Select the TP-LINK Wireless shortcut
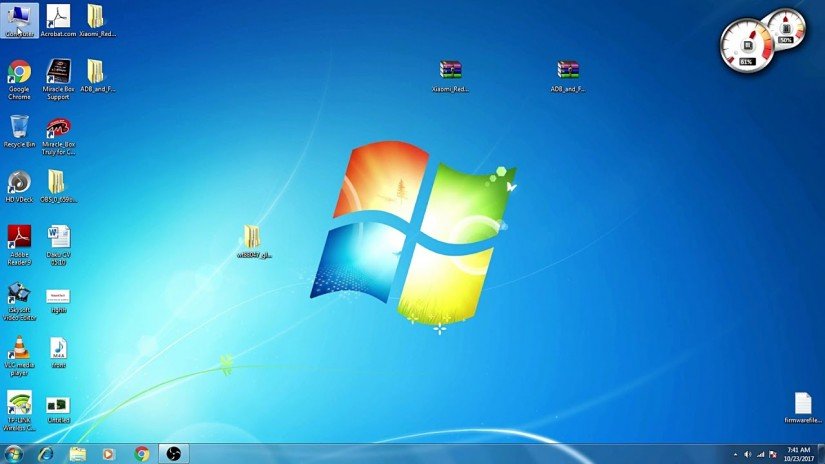Image resolution: width=825 pixels, height=464 pixels. click(x=19, y=411)
